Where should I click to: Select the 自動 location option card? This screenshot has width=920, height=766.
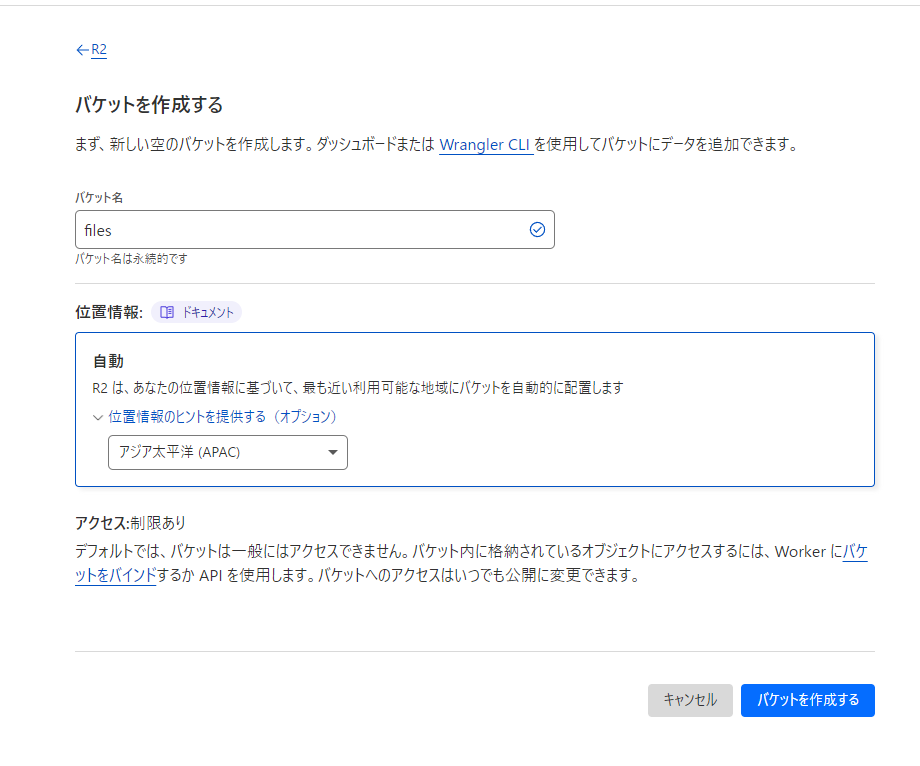(475, 409)
